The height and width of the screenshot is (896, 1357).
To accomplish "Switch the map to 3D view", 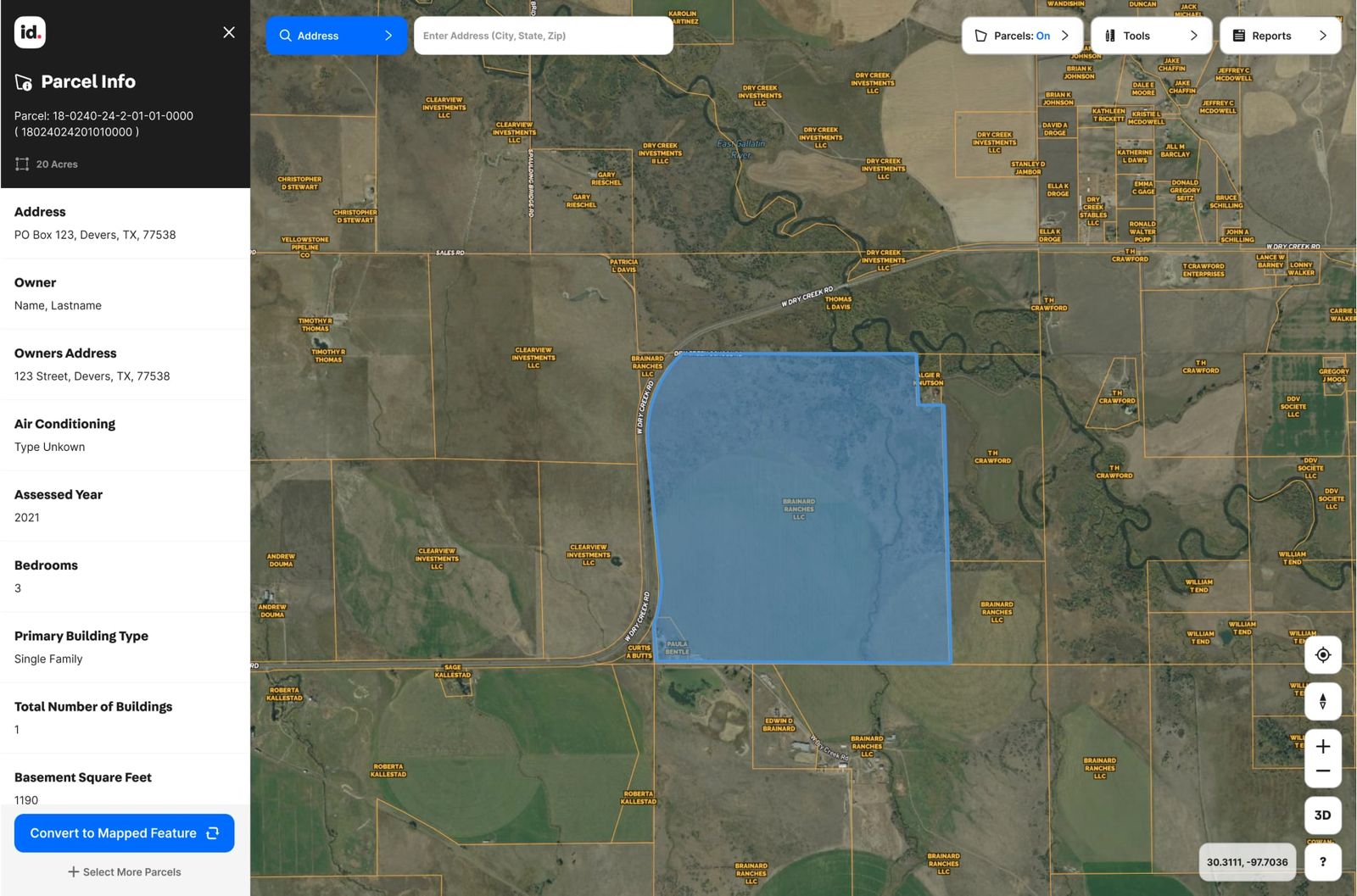I will point(1322,814).
